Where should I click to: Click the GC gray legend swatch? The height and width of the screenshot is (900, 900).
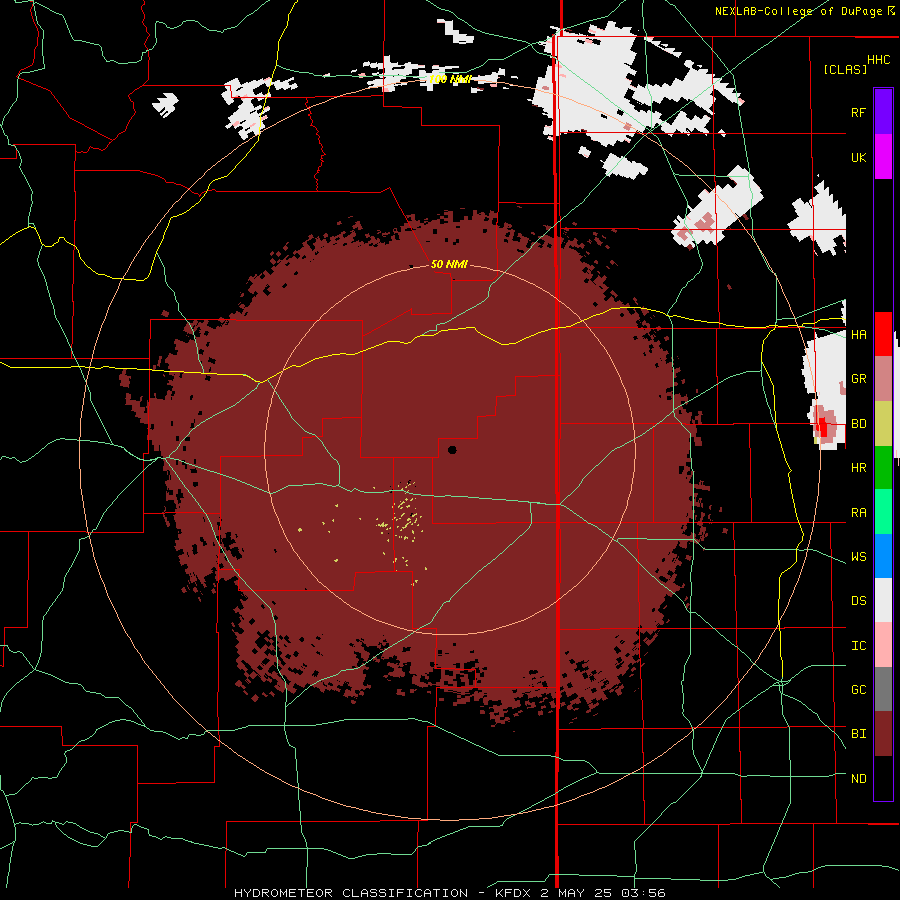(883, 690)
